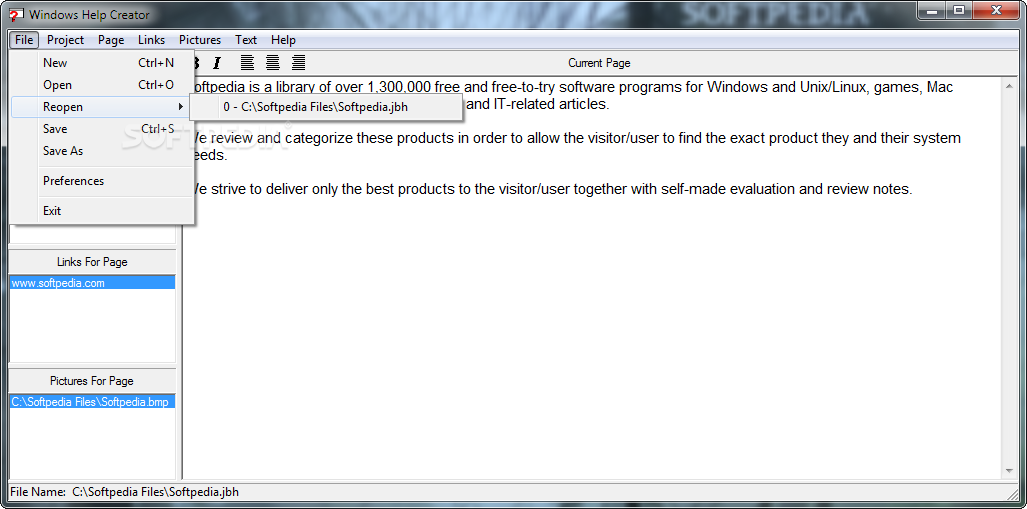Image resolution: width=1027 pixels, height=509 pixels.
Task: Choose Exit from the File menu
Action: (x=102, y=211)
